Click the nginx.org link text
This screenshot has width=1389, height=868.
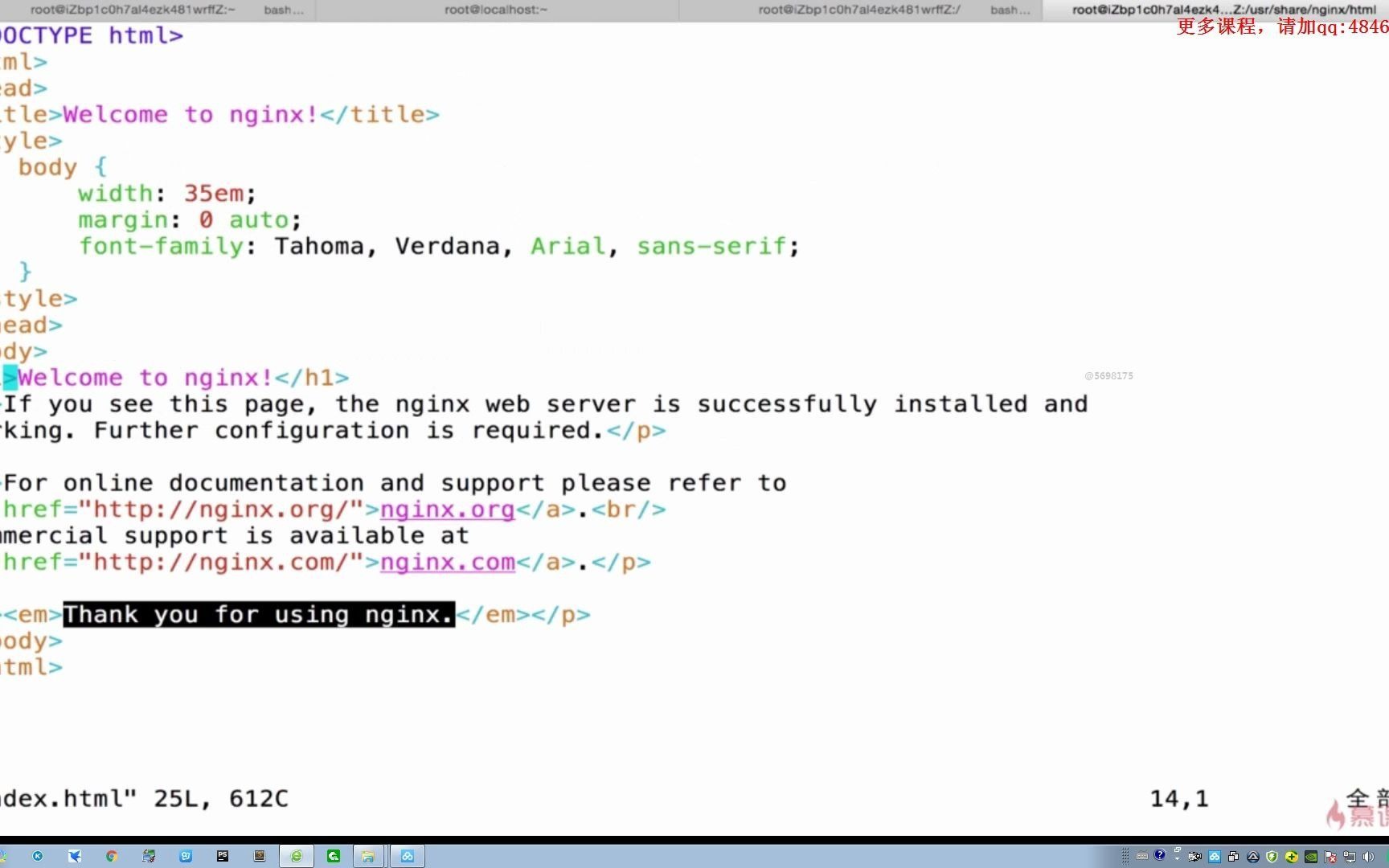click(447, 510)
